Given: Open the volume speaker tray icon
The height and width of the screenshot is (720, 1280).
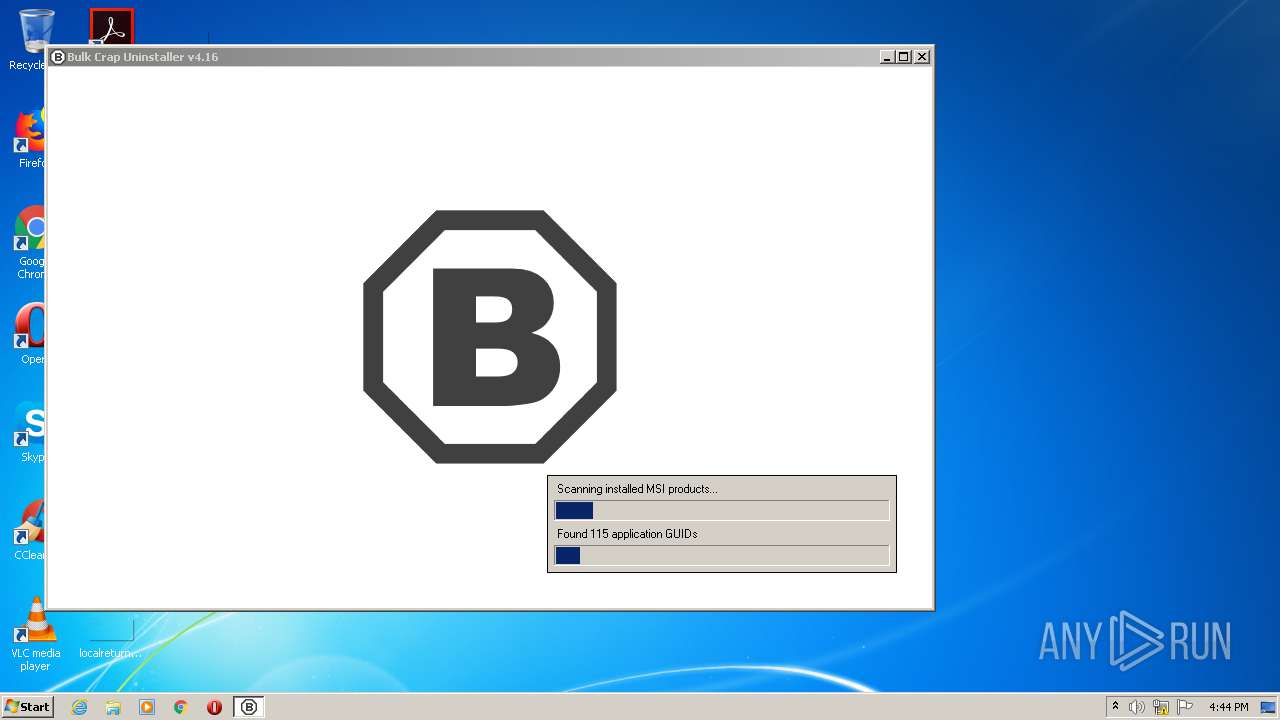Looking at the screenshot, I should (x=1136, y=707).
